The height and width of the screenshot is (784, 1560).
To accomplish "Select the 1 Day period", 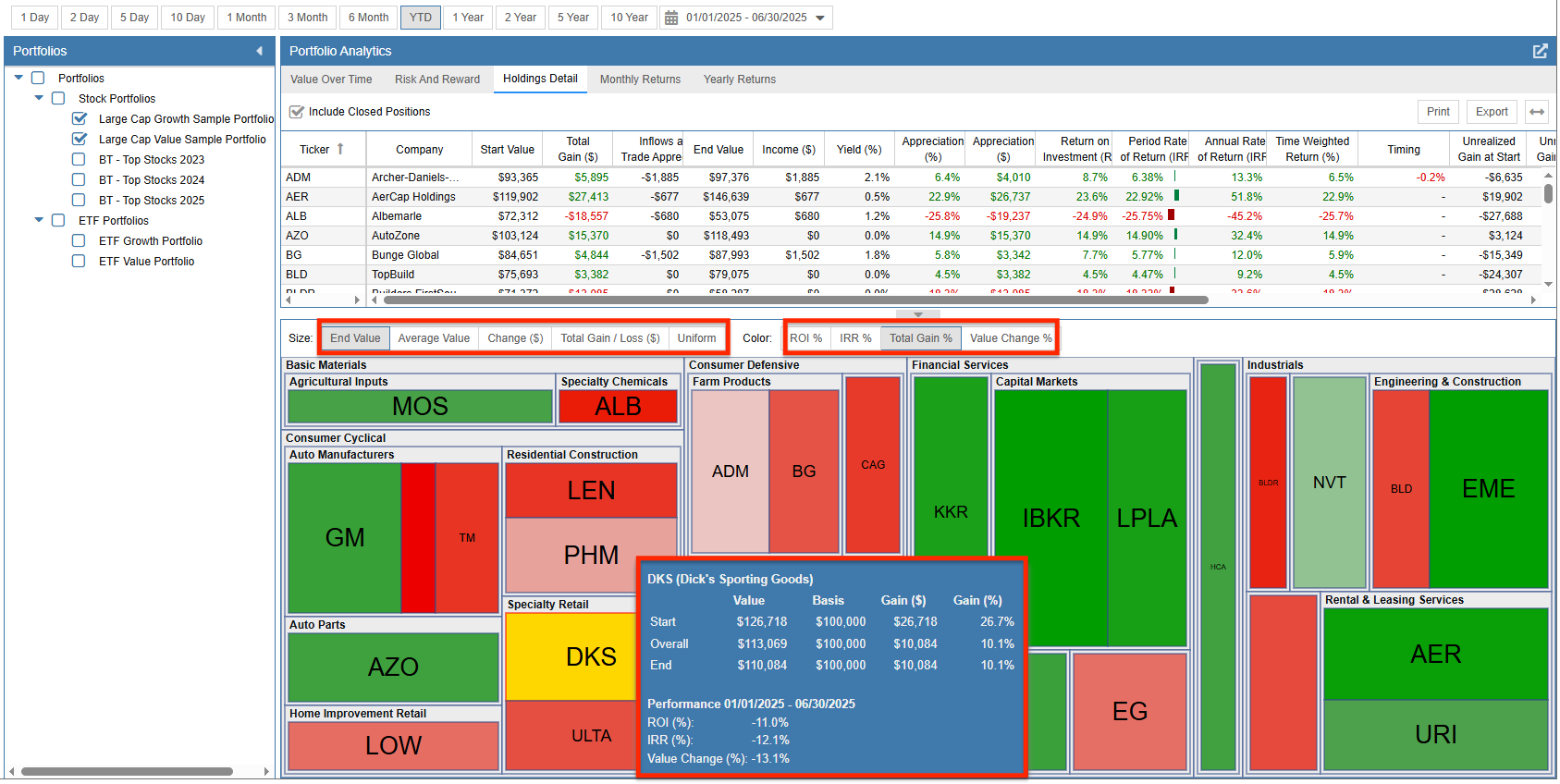I will click(35, 18).
